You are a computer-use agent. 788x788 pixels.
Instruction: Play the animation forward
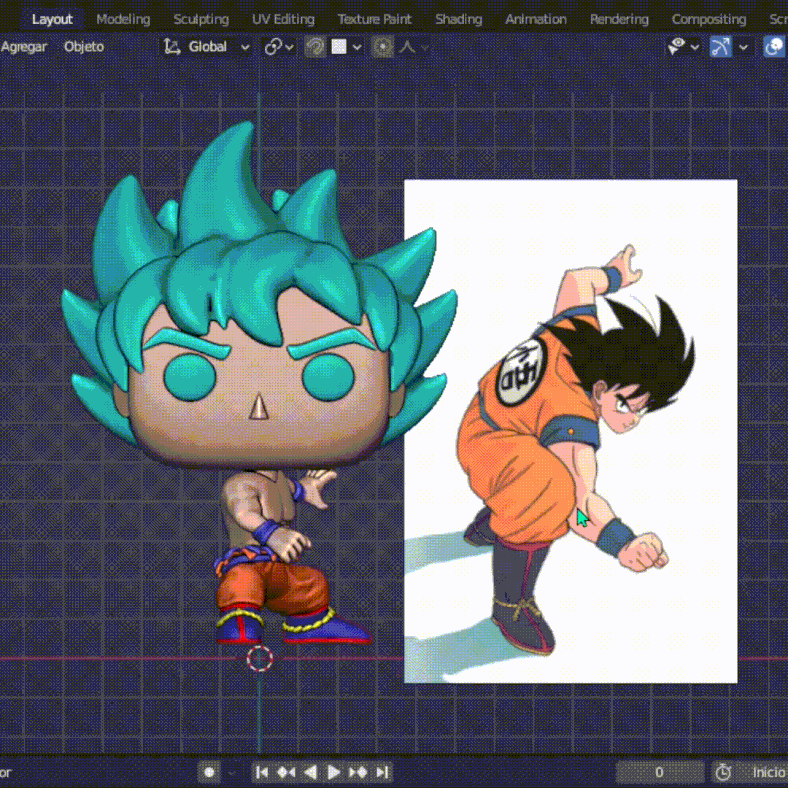coord(333,772)
